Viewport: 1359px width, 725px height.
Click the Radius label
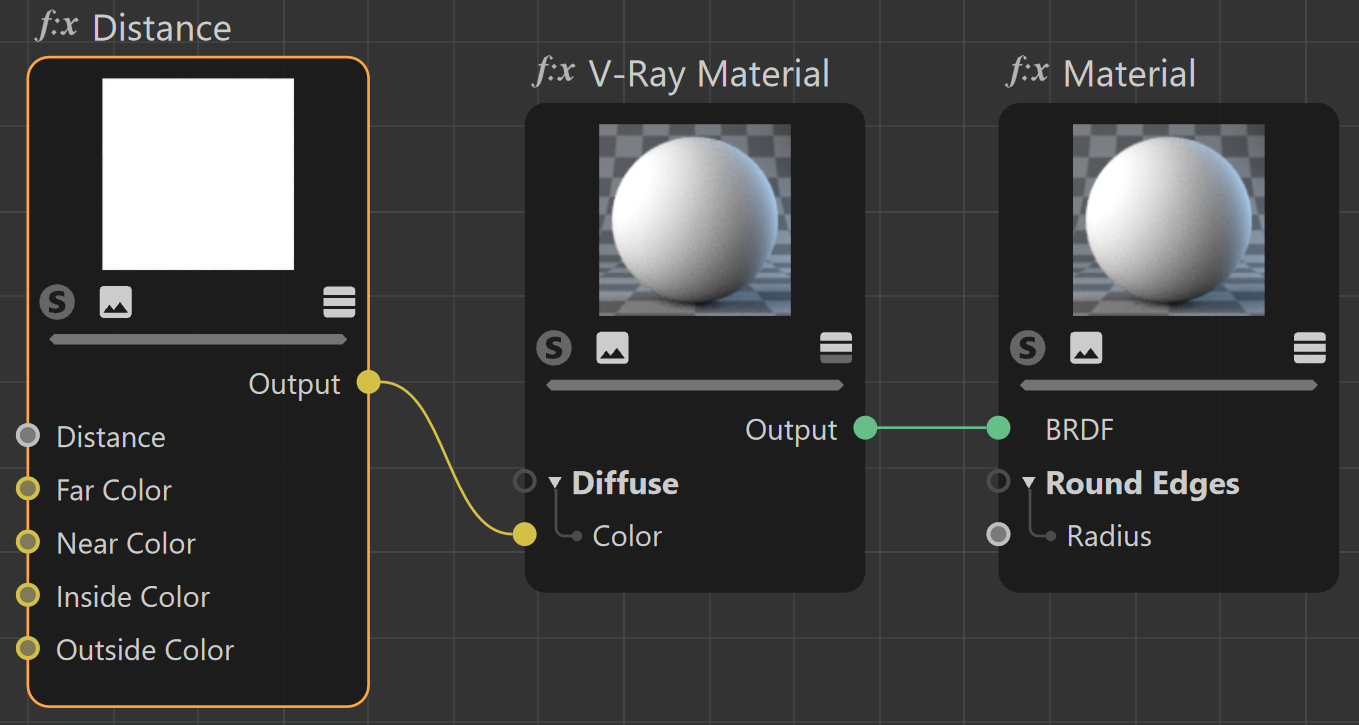point(1109,536)
